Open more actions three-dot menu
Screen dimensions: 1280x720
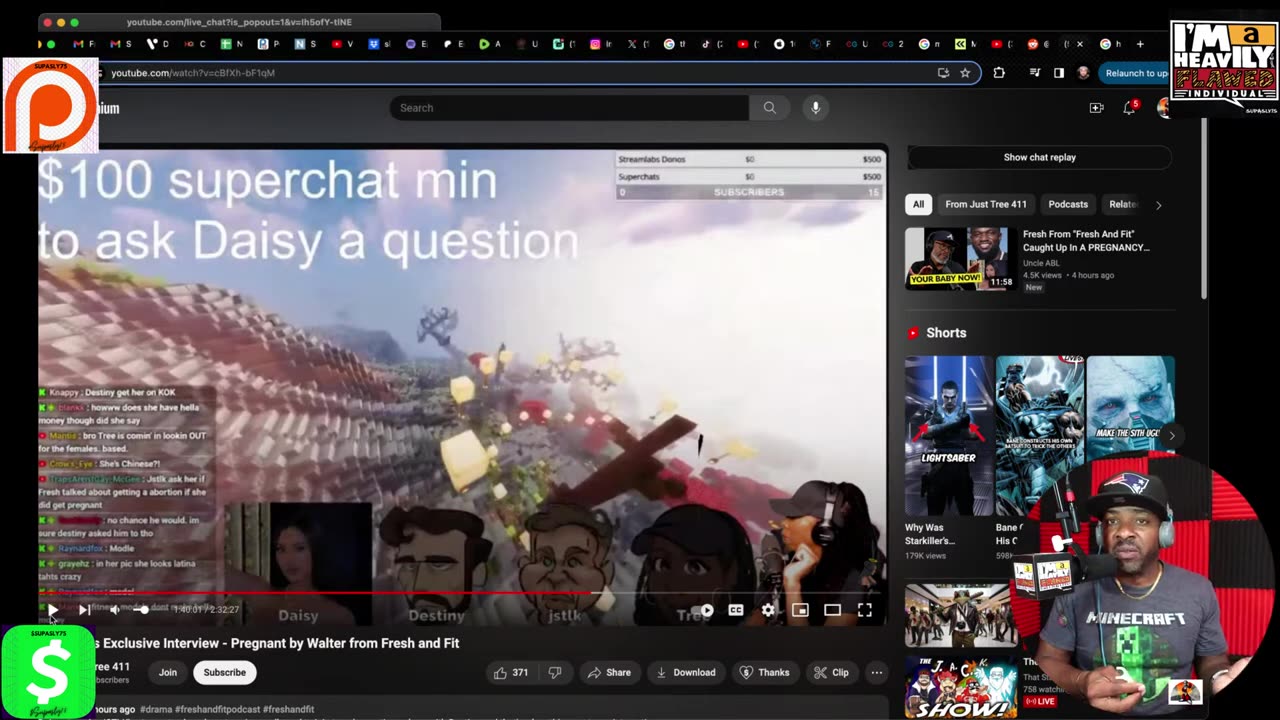877,673
